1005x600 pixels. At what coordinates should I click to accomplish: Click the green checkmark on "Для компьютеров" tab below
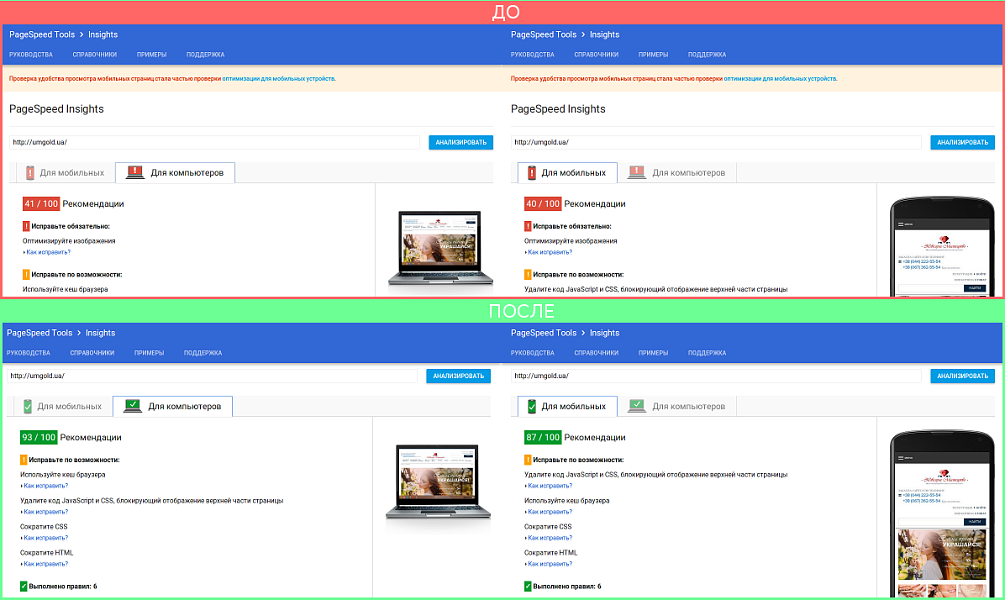point(131,405)
